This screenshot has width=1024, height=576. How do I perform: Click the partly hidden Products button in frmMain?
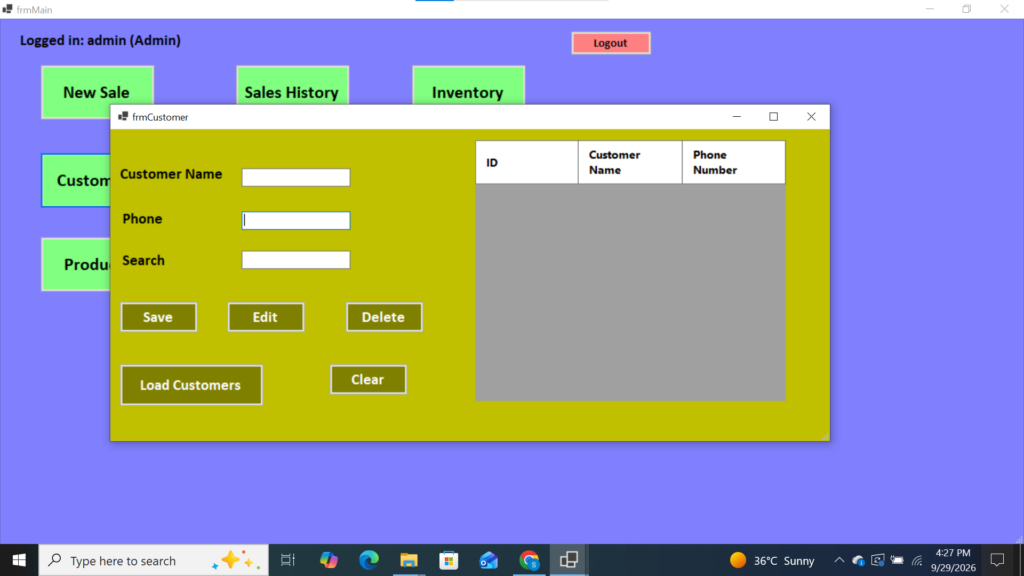pos(76,264)
